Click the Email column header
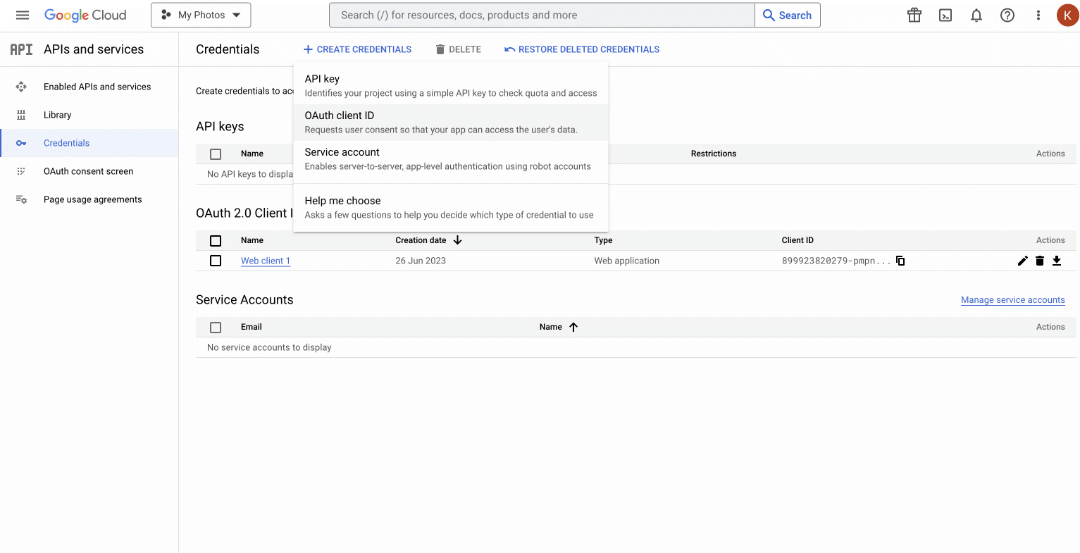Screen dimensions: 1080x553 pos(251,327)
